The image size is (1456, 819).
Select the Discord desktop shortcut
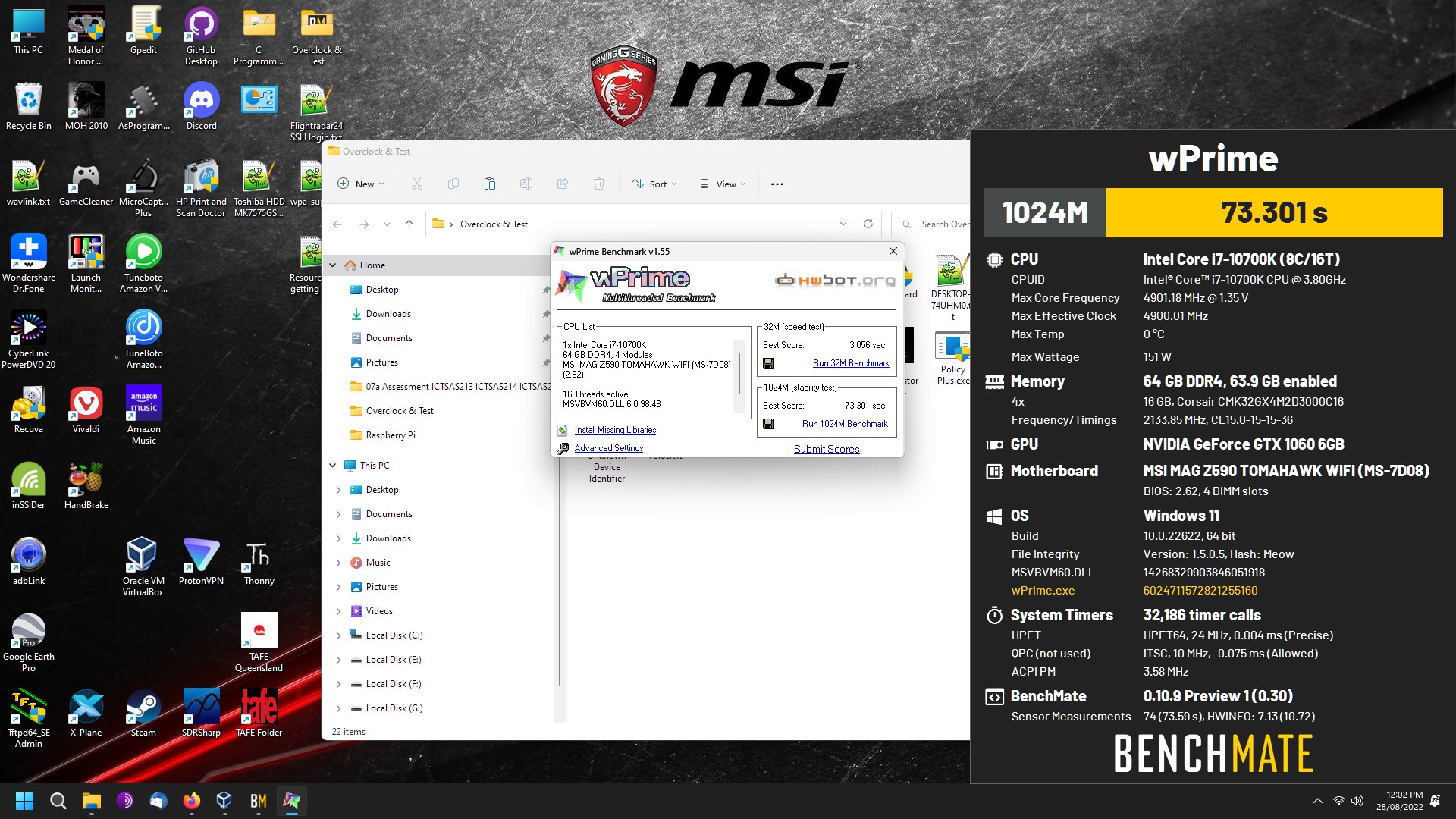(201, 106)
